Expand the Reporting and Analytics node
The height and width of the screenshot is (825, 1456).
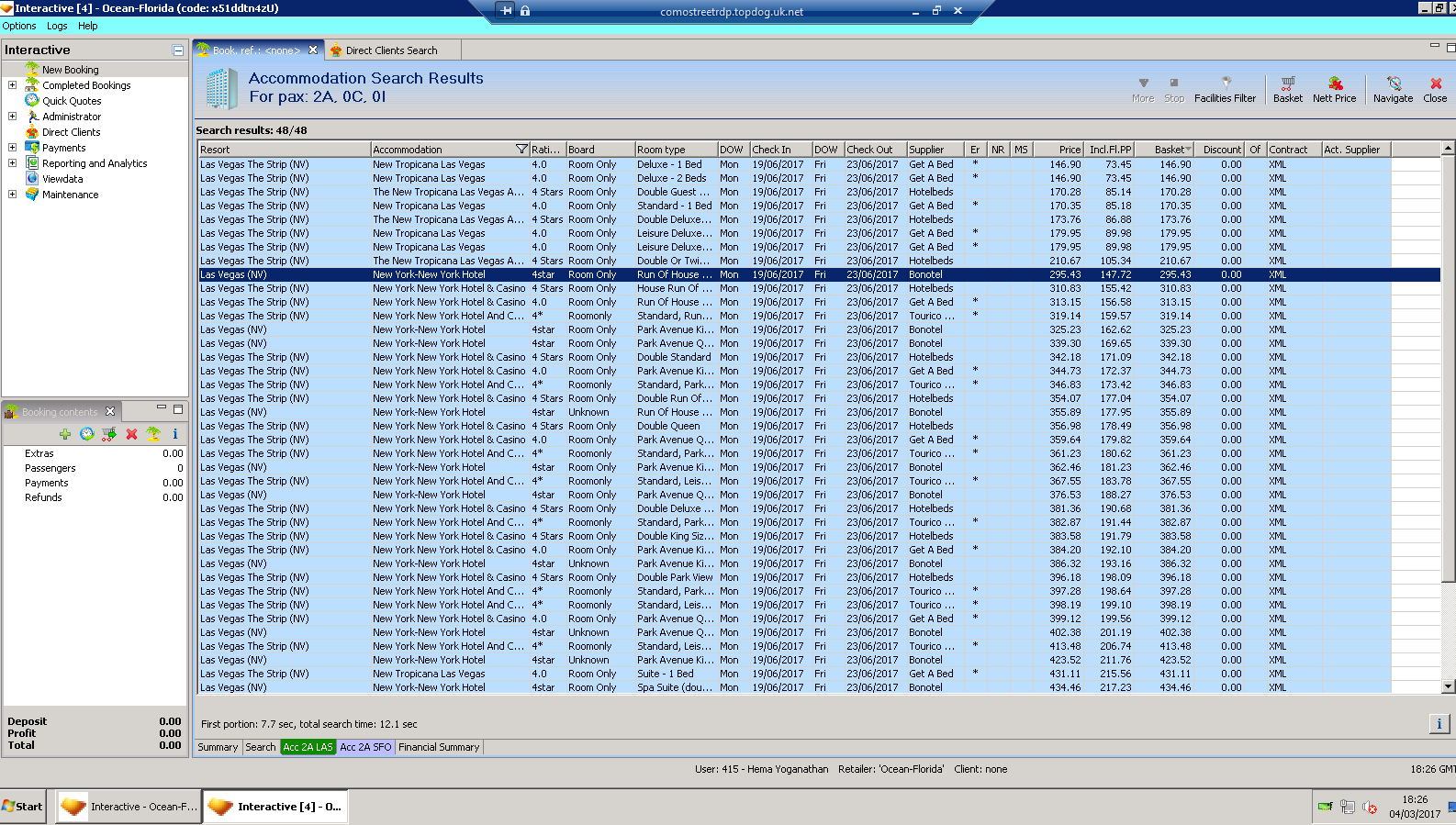[12, 163]
